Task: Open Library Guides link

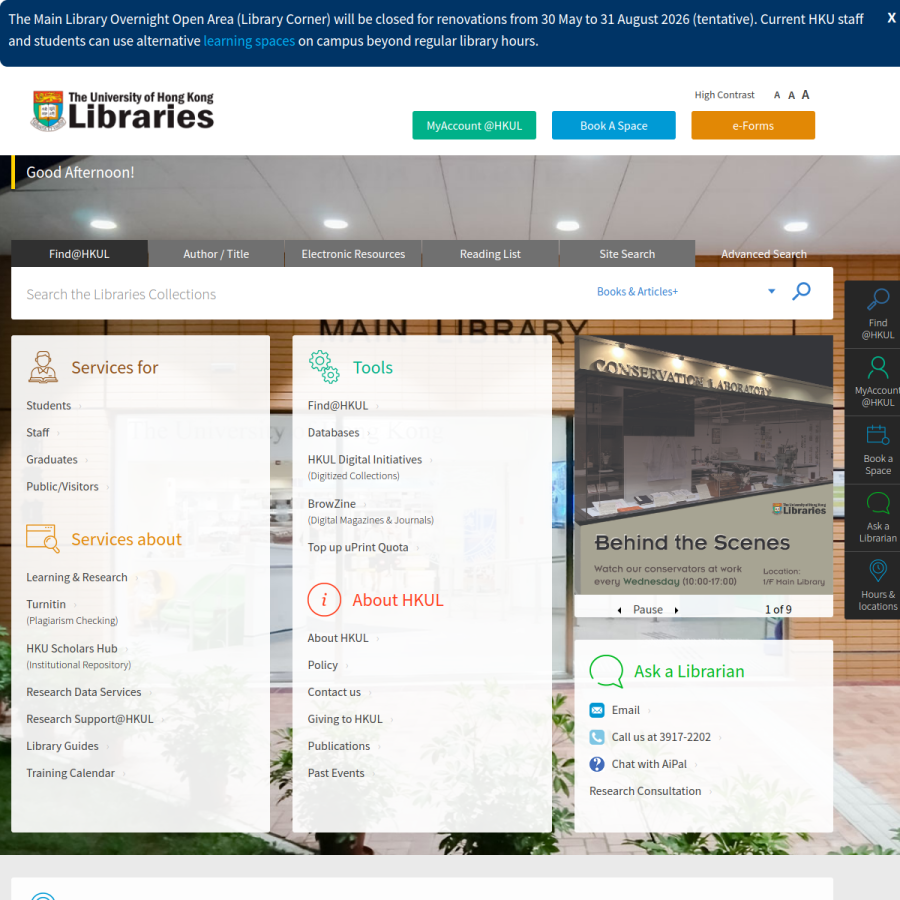Action: (63, 746)
